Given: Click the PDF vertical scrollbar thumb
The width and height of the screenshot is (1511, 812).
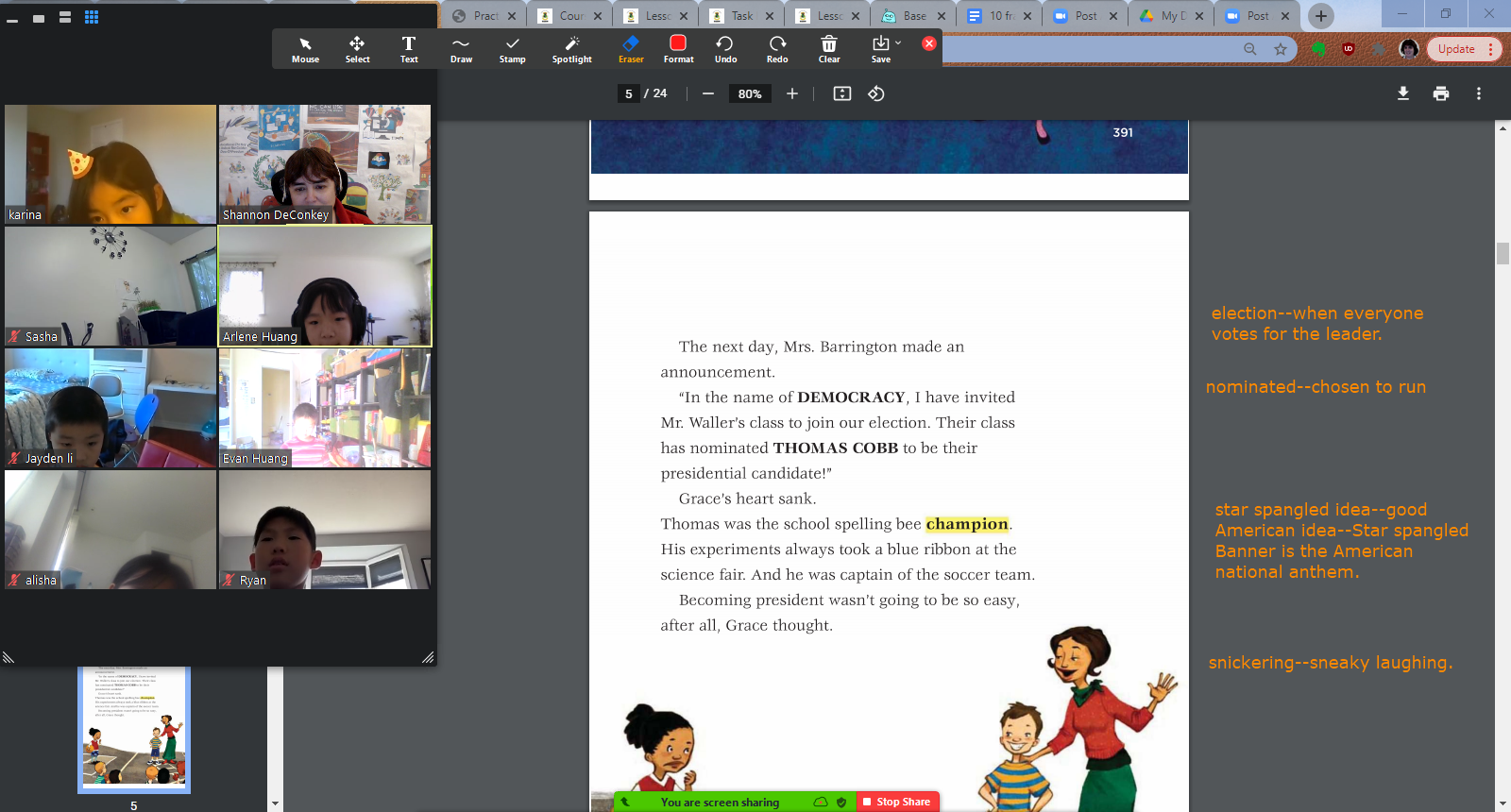Looking at the screenshot, I should [x=1503, y=253].
